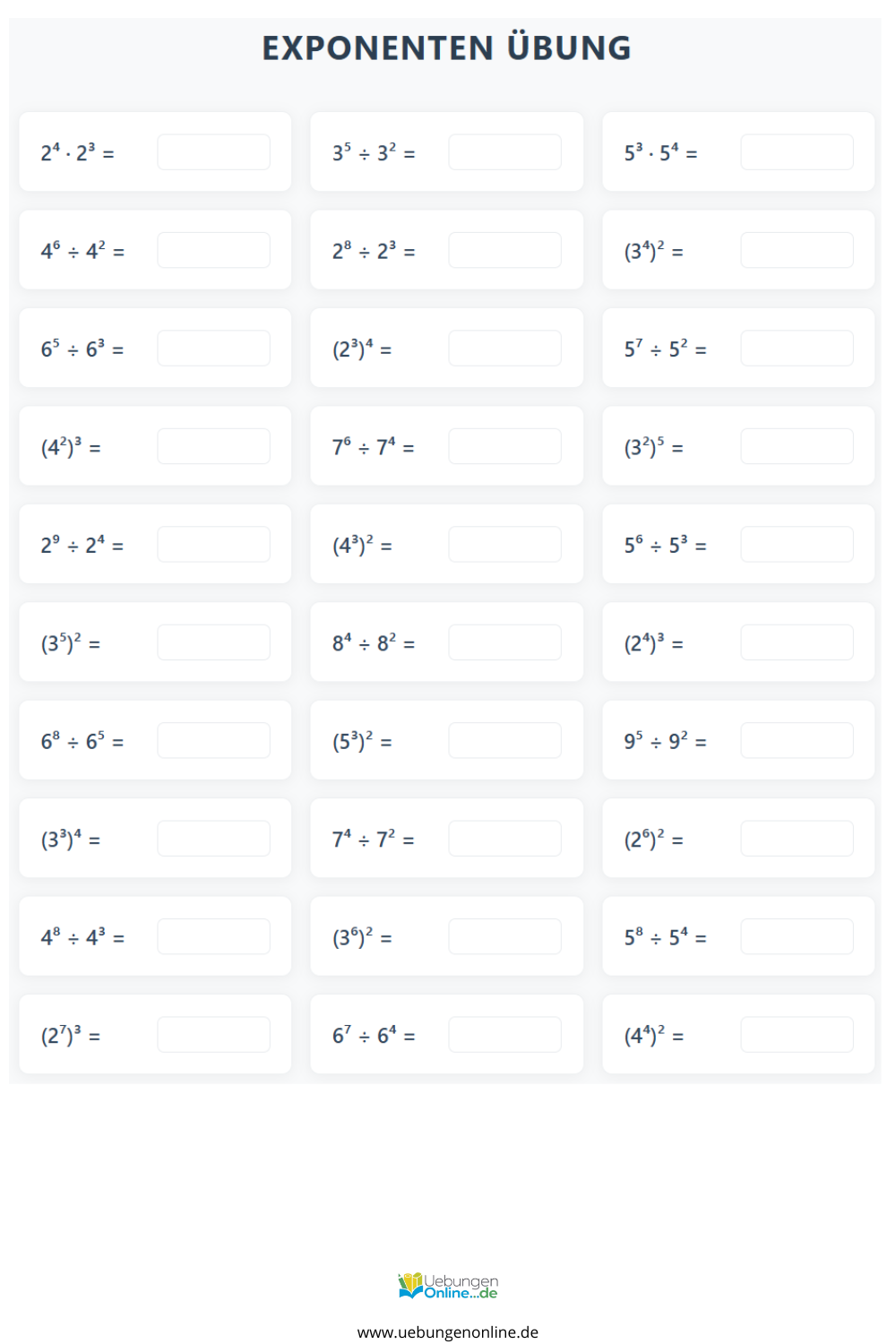Select the input box beside (4²)³
The image size is (896, 1344).
point(213,446)
